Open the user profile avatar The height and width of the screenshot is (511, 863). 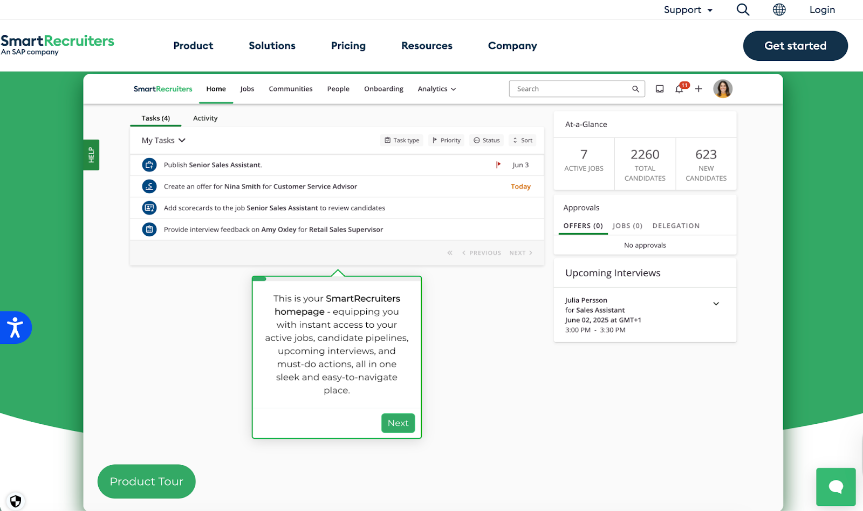click(x=723, y=89)
